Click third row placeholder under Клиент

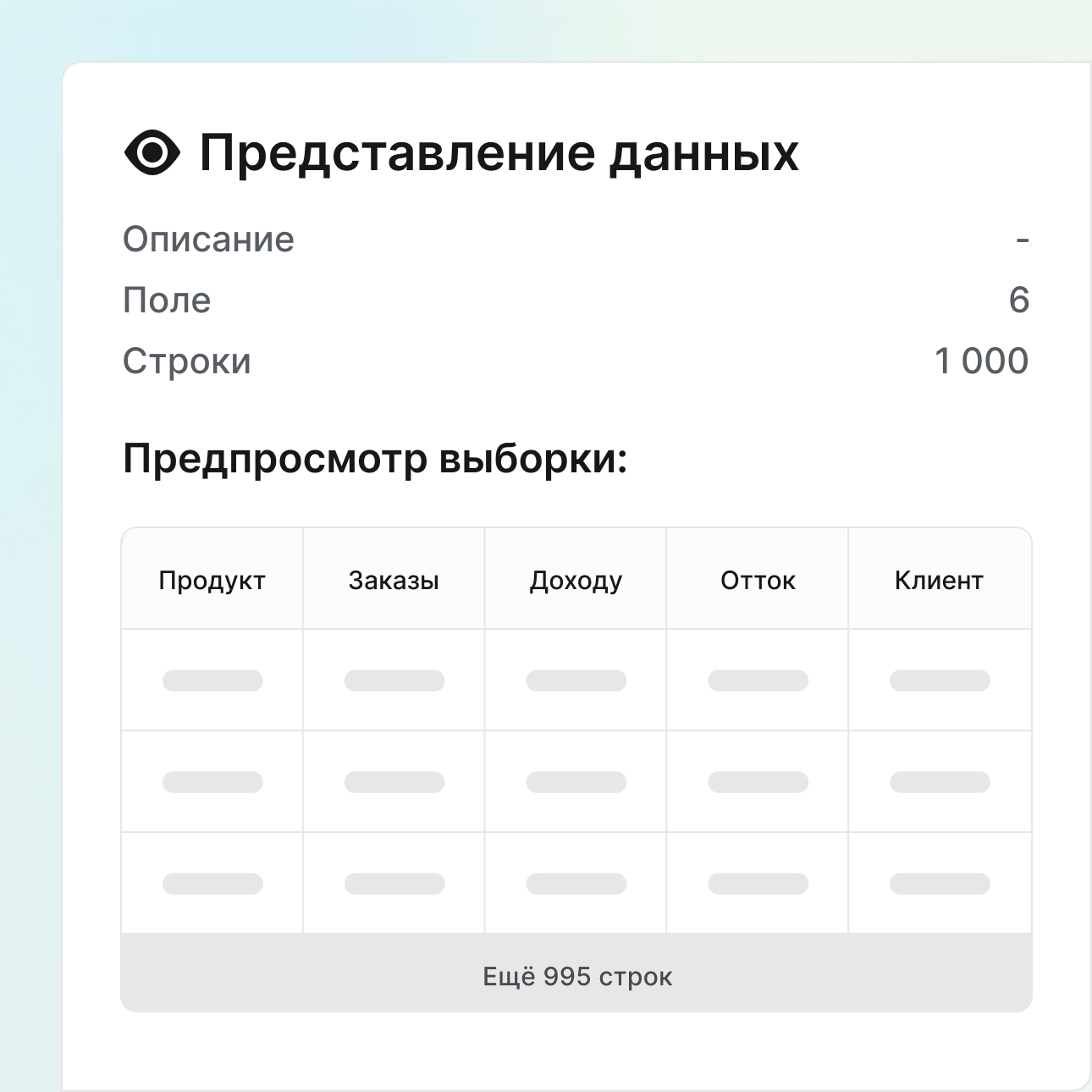point(940,884)
